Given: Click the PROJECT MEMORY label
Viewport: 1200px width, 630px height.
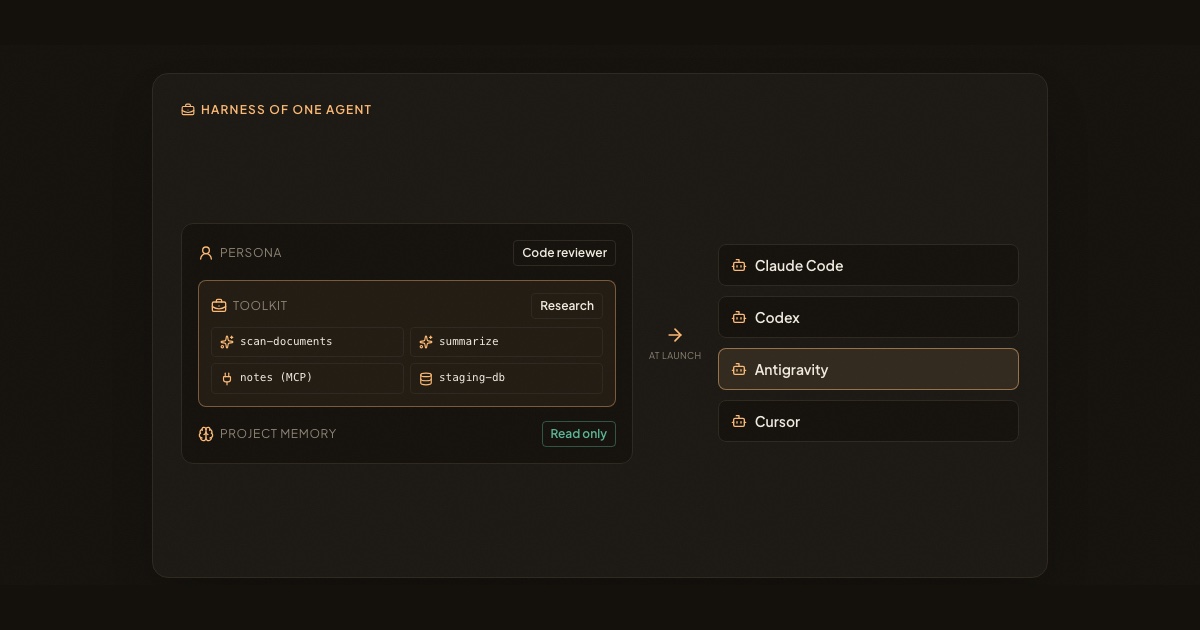Looking at the screenshot, I should tap(278, 434).
